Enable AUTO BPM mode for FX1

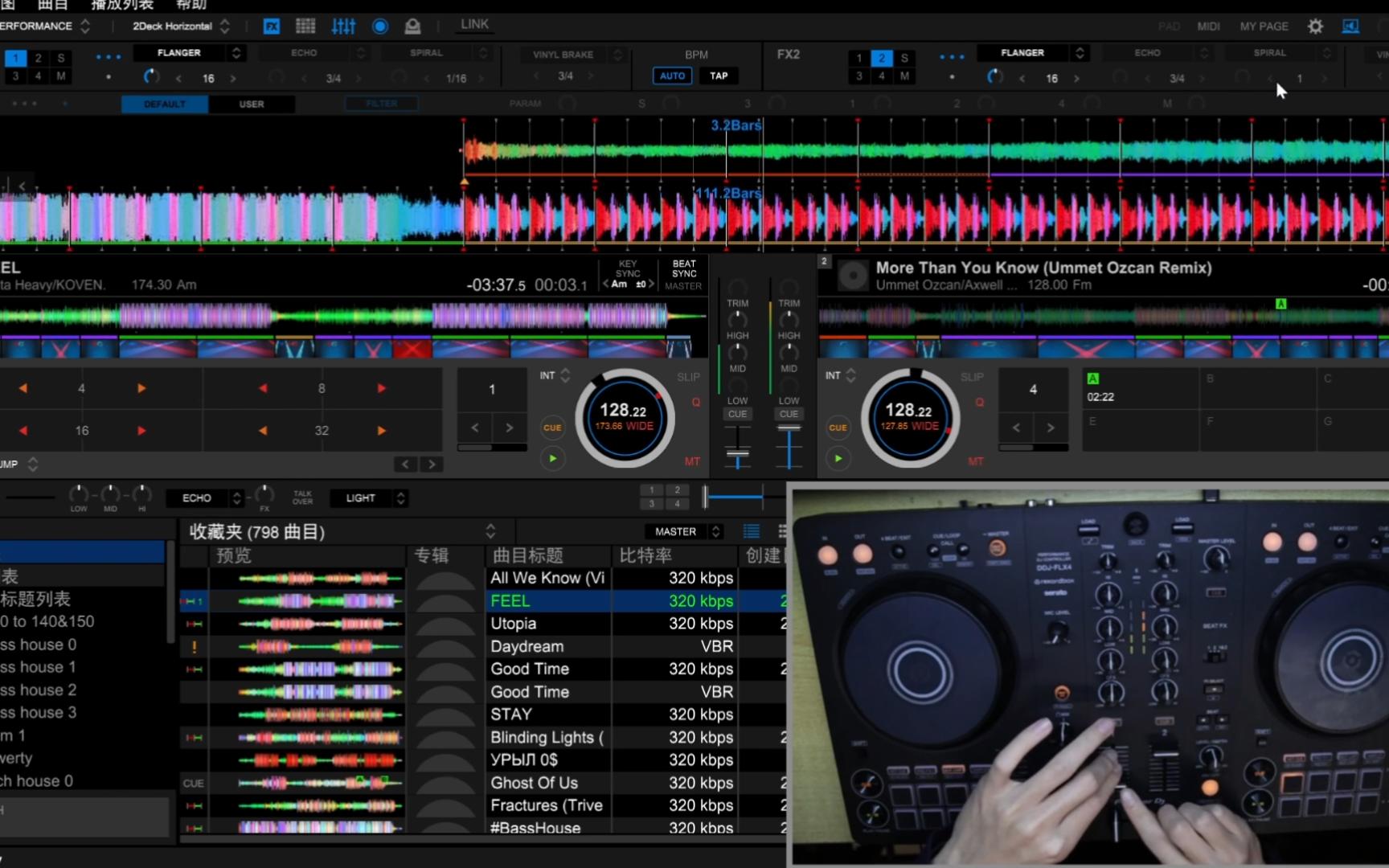click(x=671, y=75)
